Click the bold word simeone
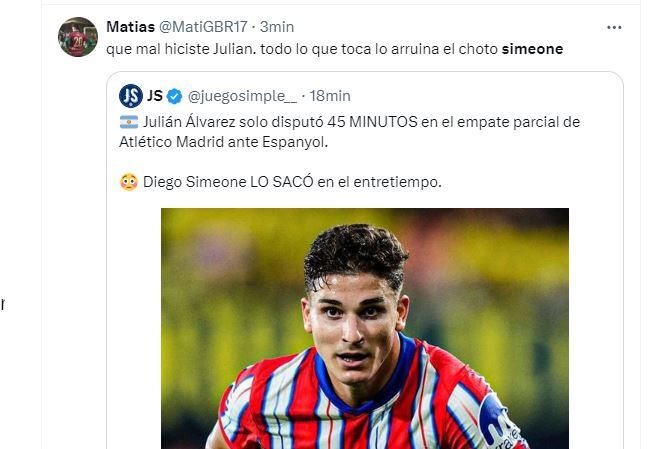This screenshot has height=449, width=666. 532,49
